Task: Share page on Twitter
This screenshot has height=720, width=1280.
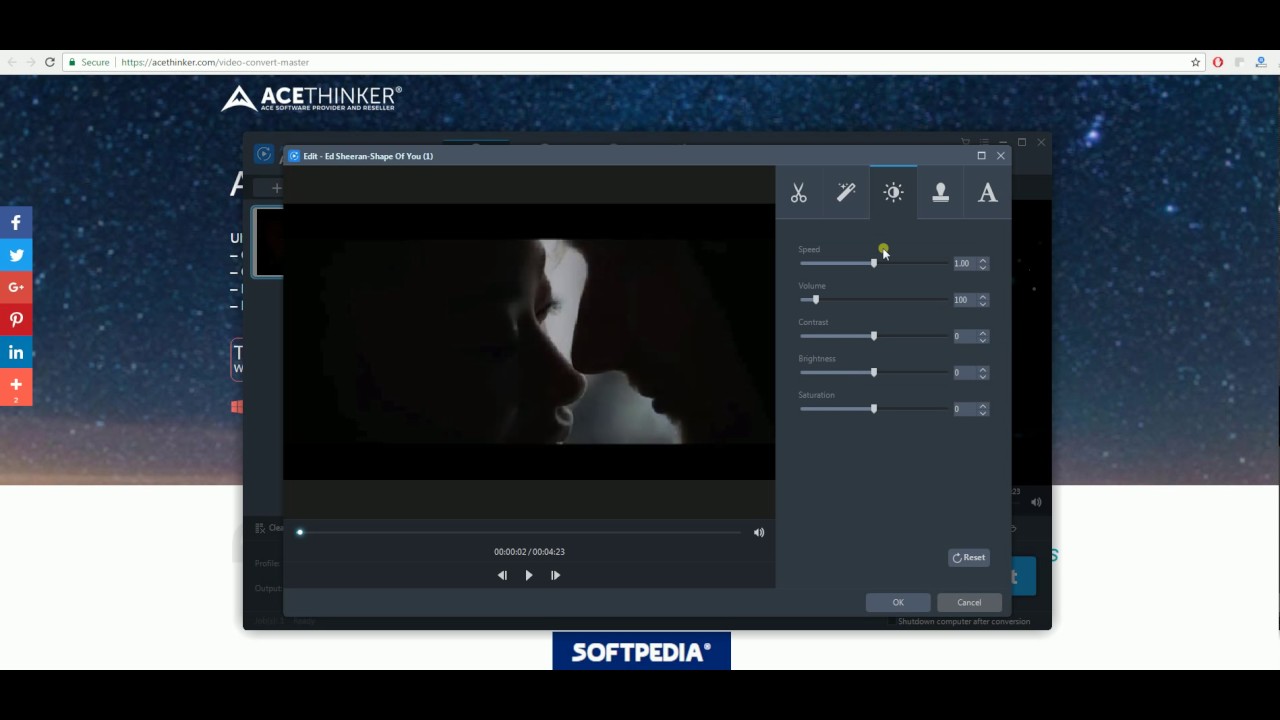Action: (16, 255)
